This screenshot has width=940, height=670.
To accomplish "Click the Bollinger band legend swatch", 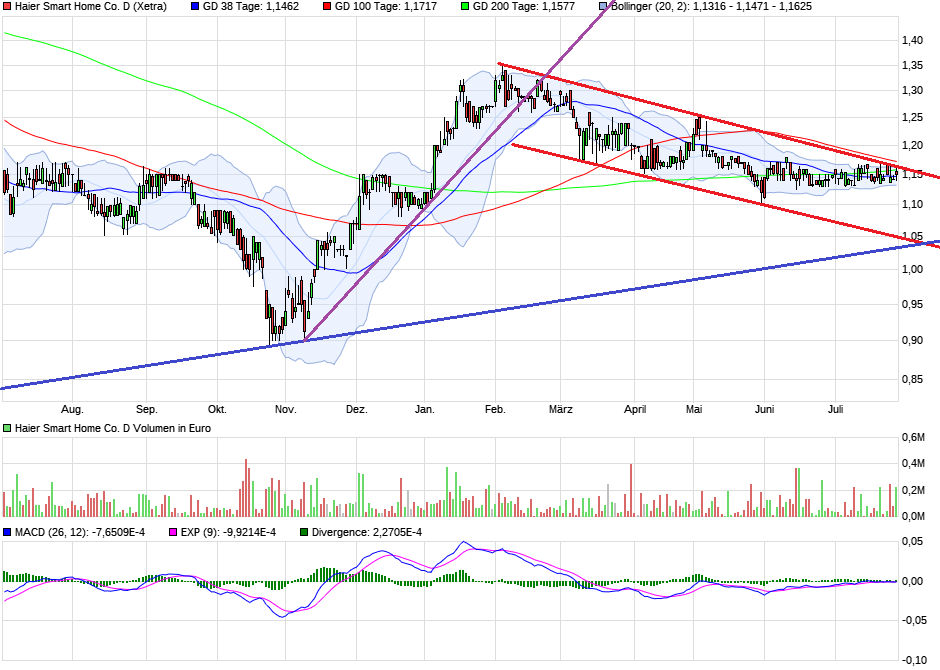I will pyautogui.click(x=603, y=6).
